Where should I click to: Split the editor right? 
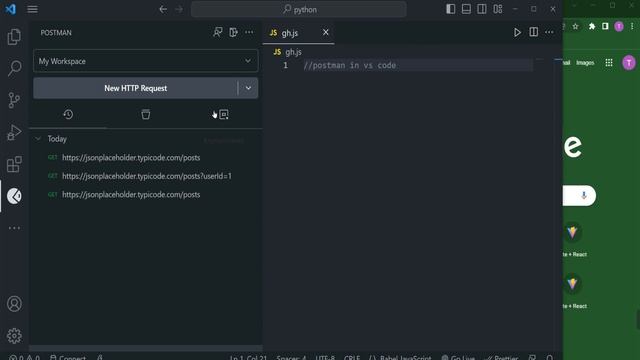coord(533,32)
